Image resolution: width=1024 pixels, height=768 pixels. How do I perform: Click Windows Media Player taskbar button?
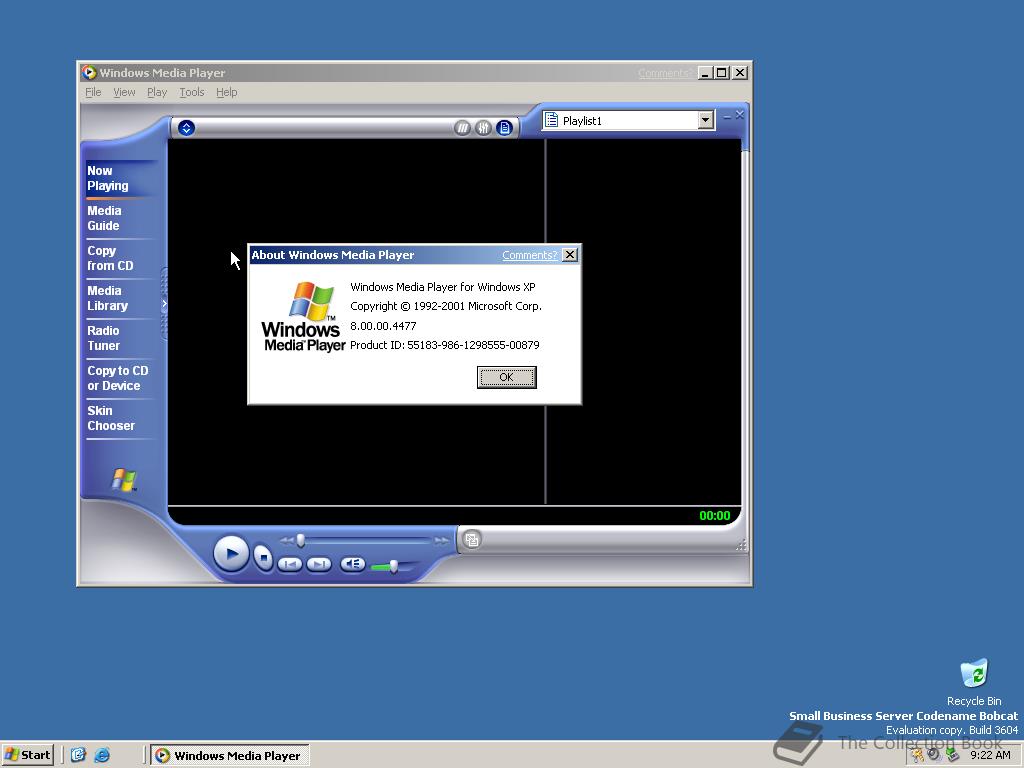pos(230,756)
